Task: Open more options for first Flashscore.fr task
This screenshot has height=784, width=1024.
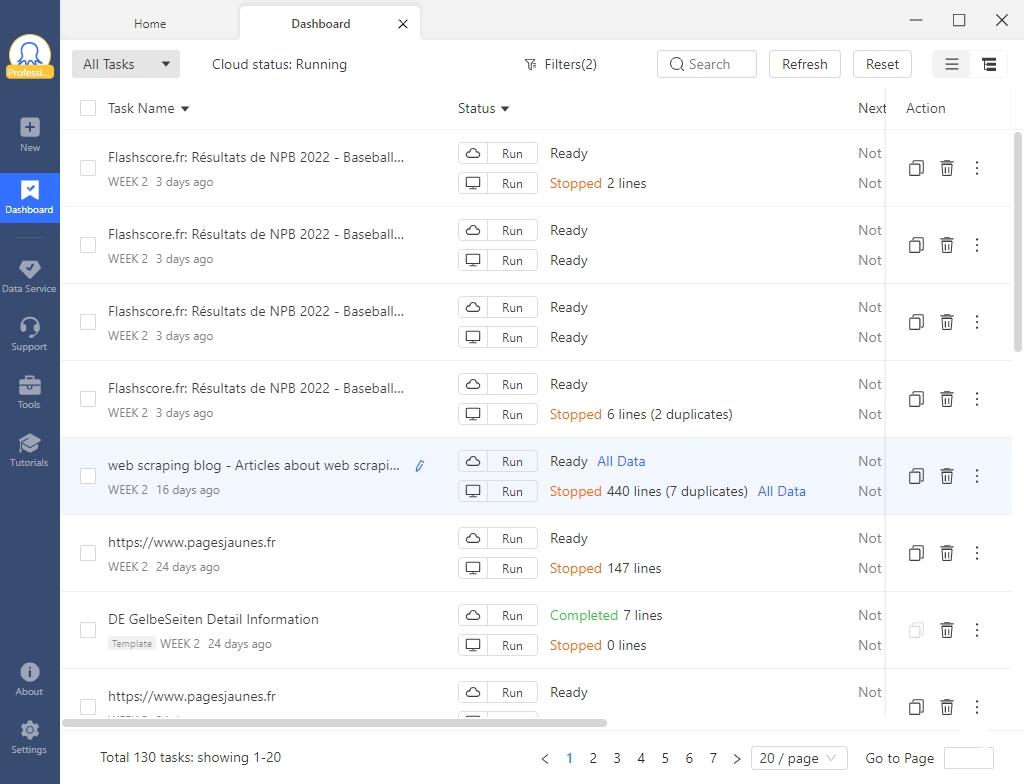Action: pyautogui.click(x=977, y=168)
